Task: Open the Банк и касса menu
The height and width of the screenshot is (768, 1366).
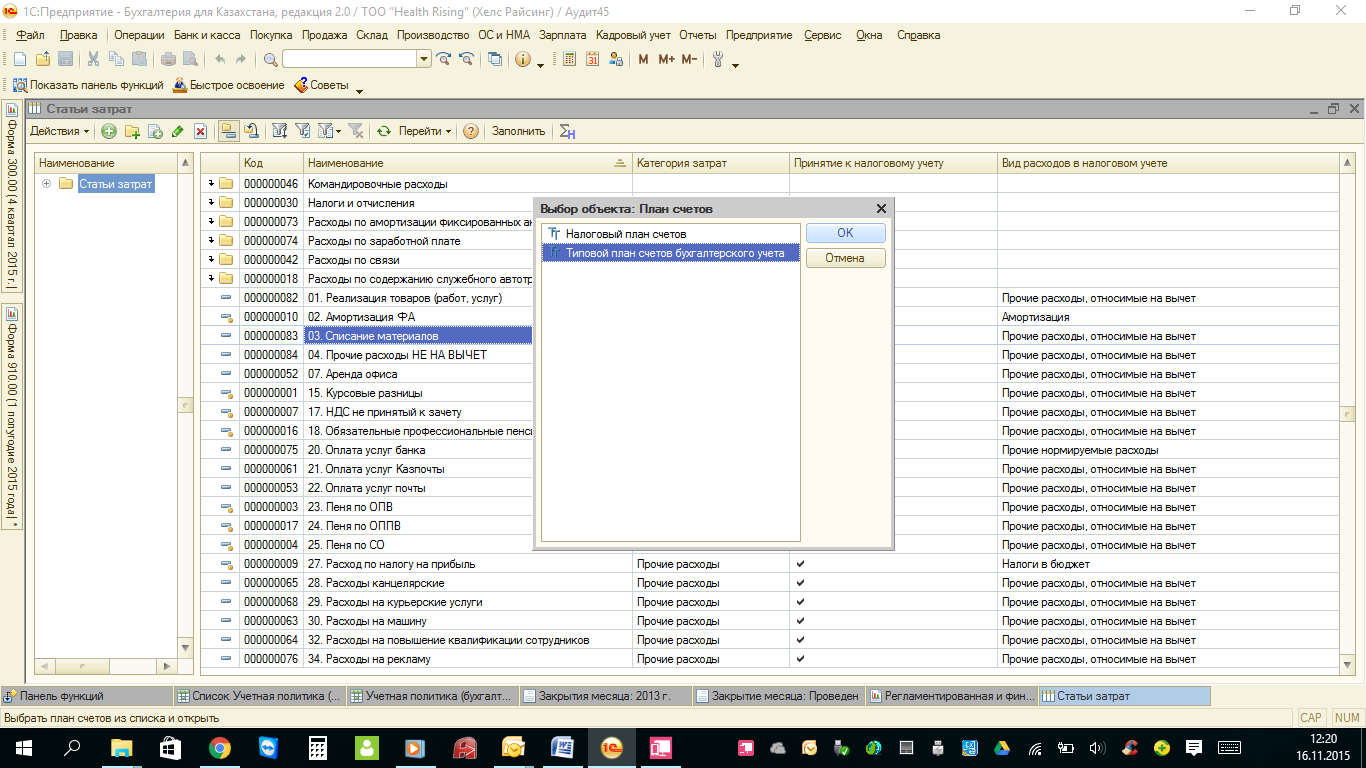Action: 207,35
